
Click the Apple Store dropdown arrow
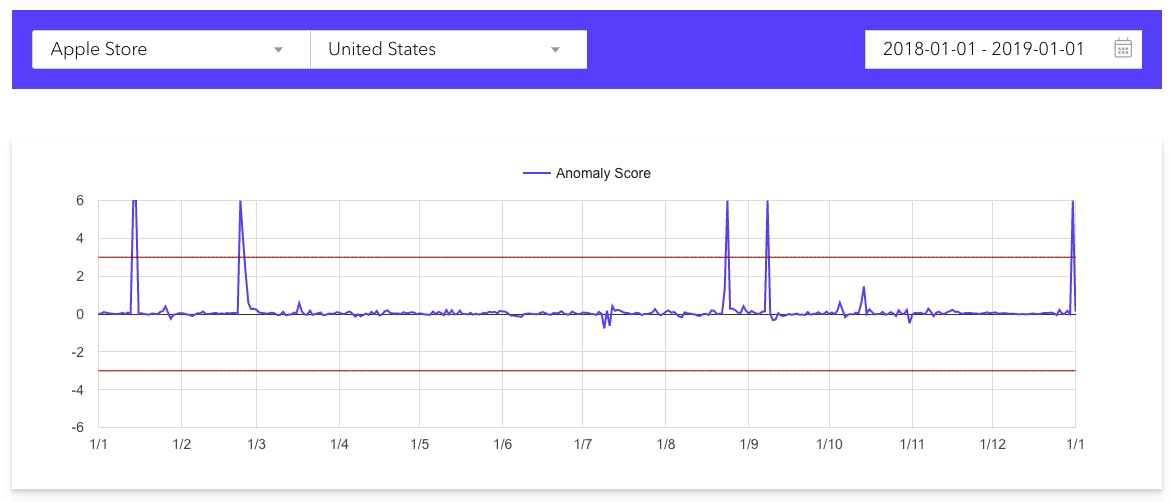click(x=279, y=50)
